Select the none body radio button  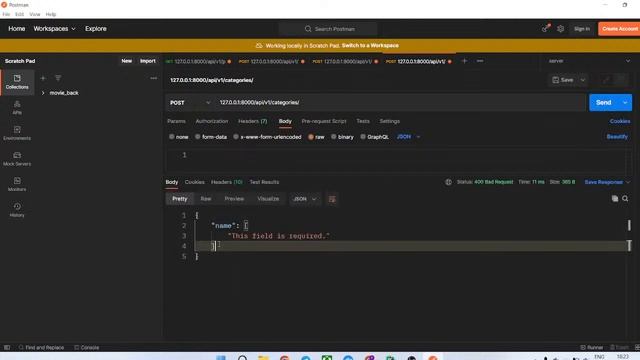point(171,137)
